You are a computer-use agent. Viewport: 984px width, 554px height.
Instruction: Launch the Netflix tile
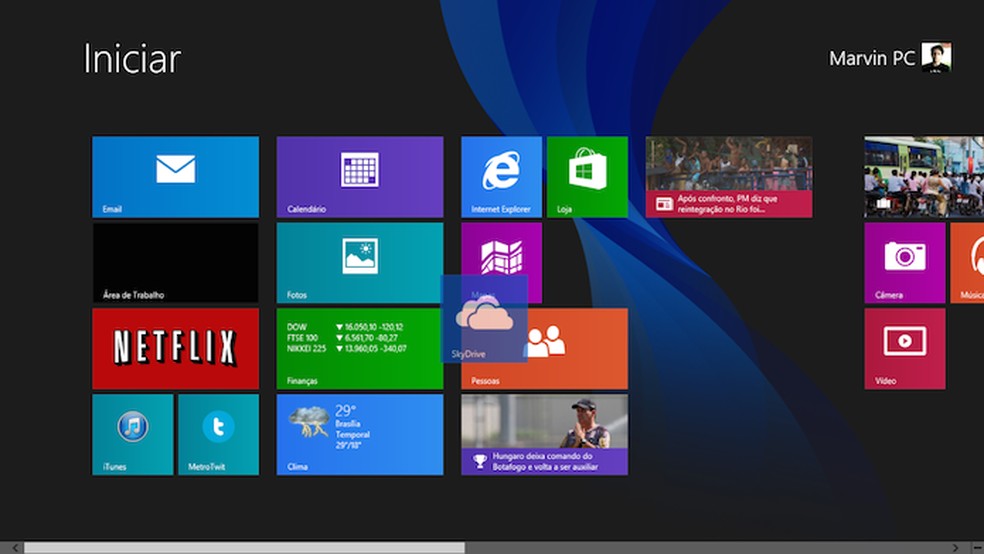[175, 349]
